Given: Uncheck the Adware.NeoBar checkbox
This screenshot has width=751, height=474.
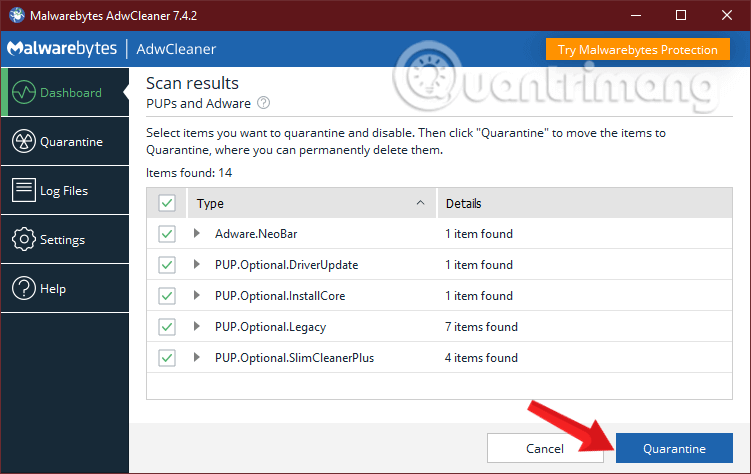Looking at the screenshot, I should [167, 234].
